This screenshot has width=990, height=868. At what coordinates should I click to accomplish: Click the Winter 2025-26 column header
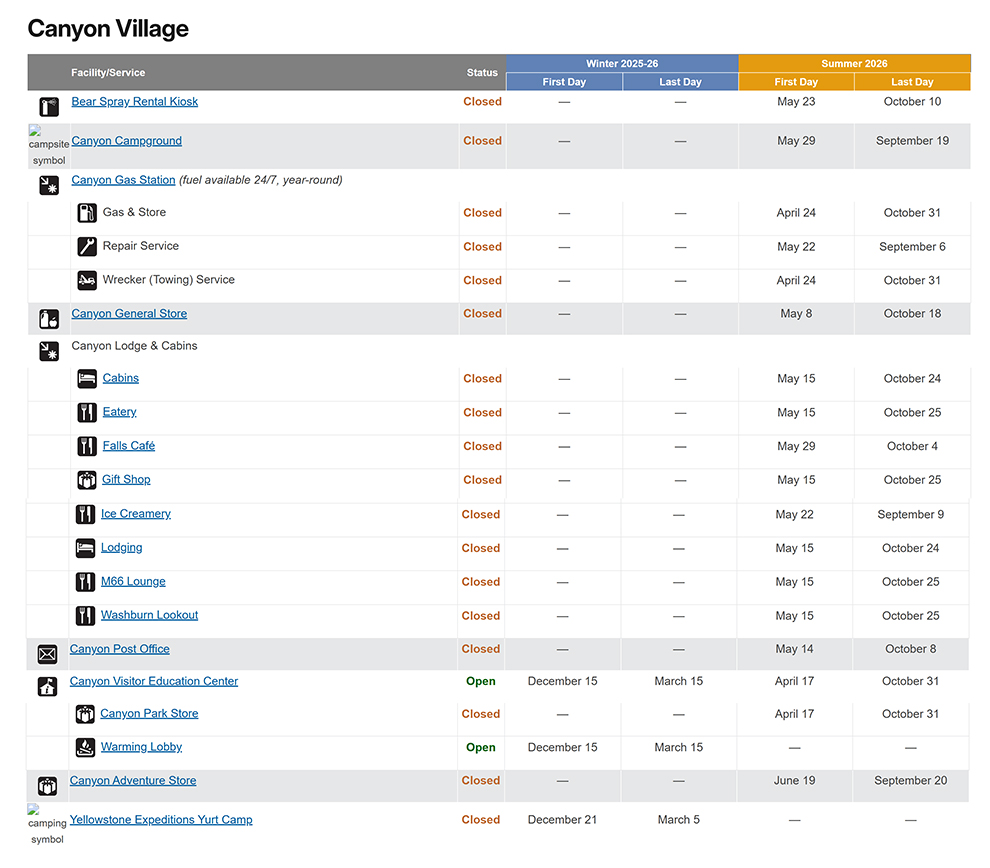(622, 63)
